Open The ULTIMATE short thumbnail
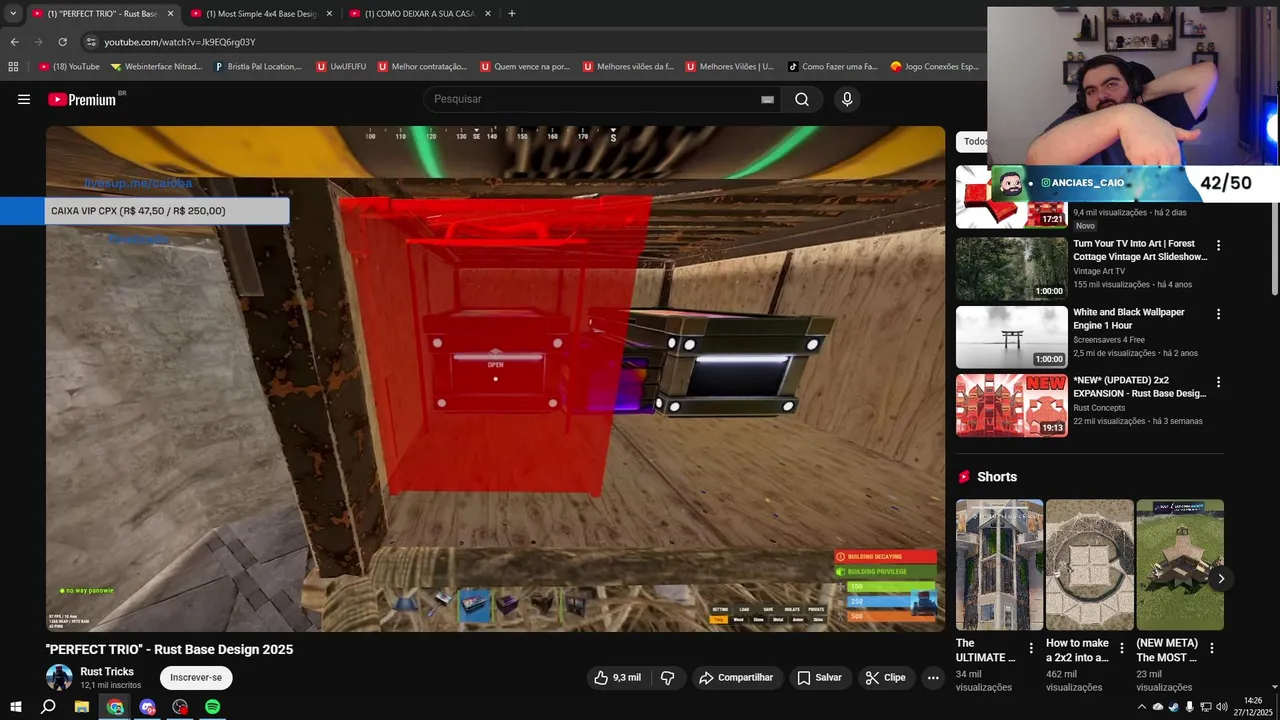The width and height of the screenshot is (1280, 720). [999, 565]
